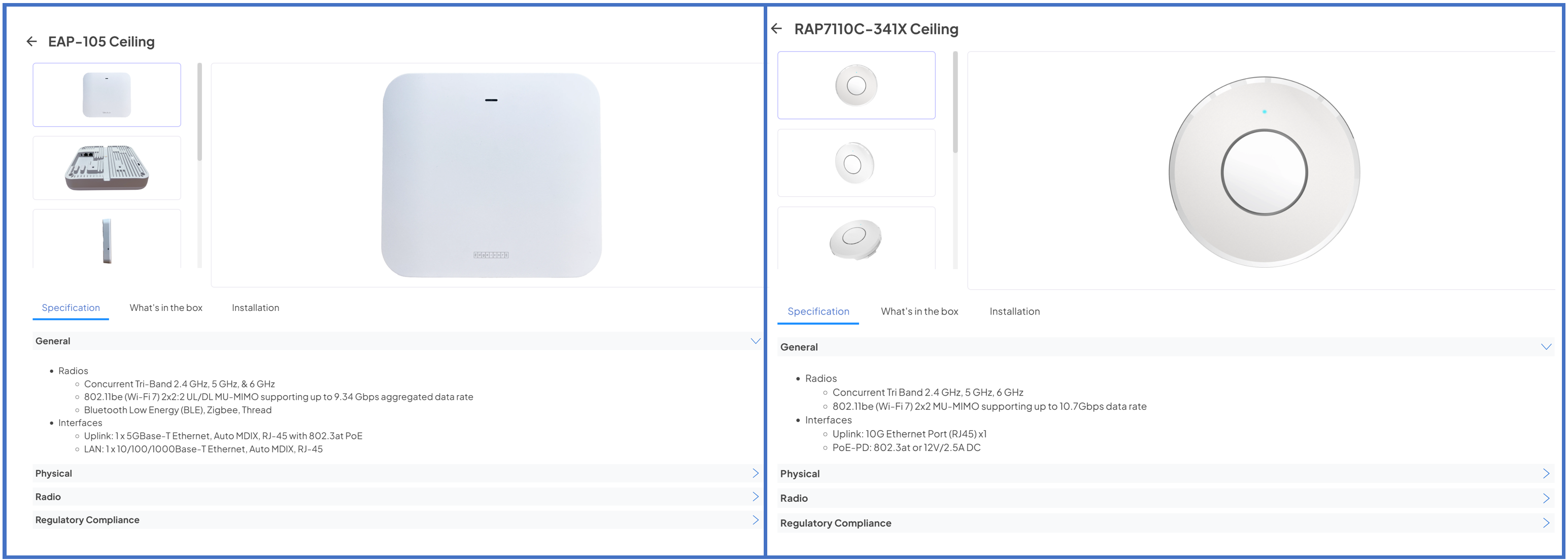Screen dimensions: 1568x560
Task: Select first RAP7110C round front thumbnail
Action: point(856,85)
